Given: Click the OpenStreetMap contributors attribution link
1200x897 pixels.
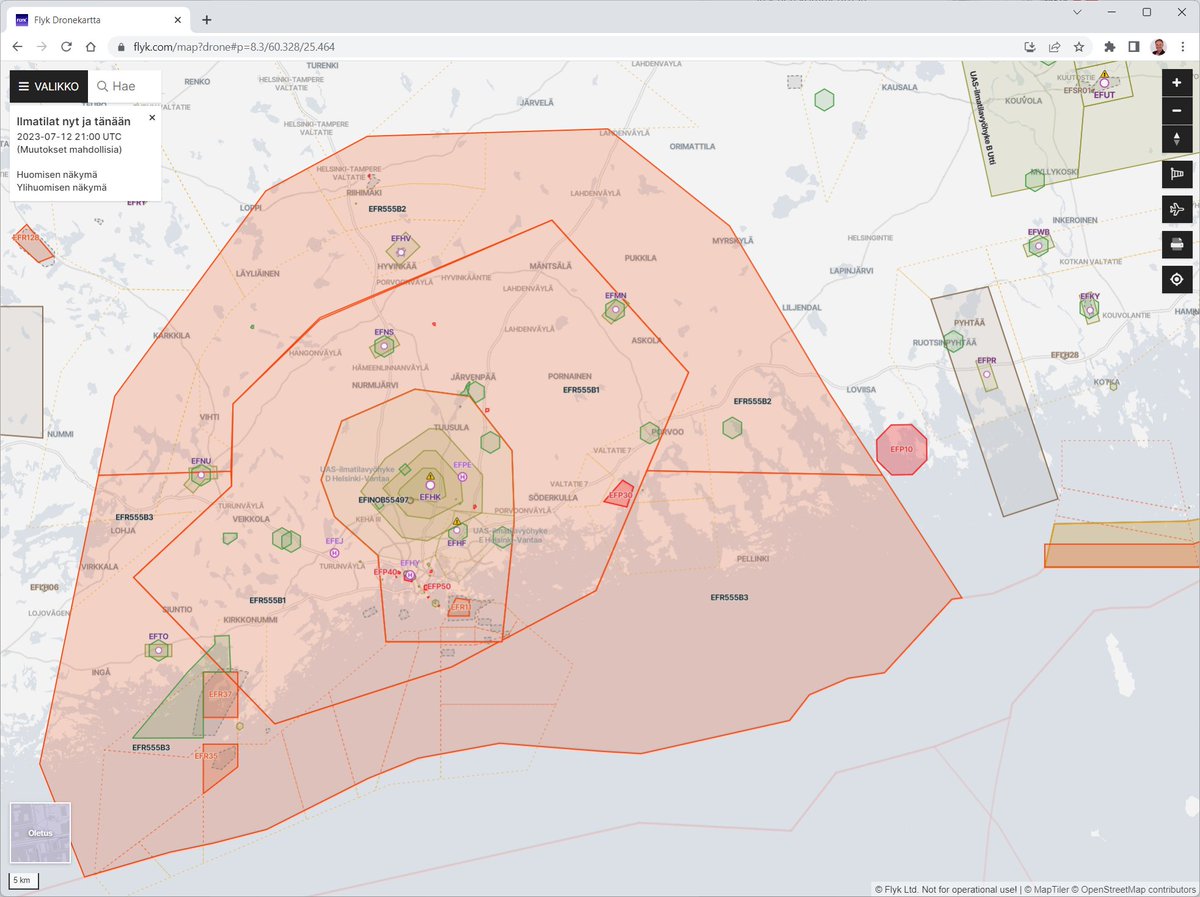Looking at the screenshot, I should click(x=1135, y=888).
